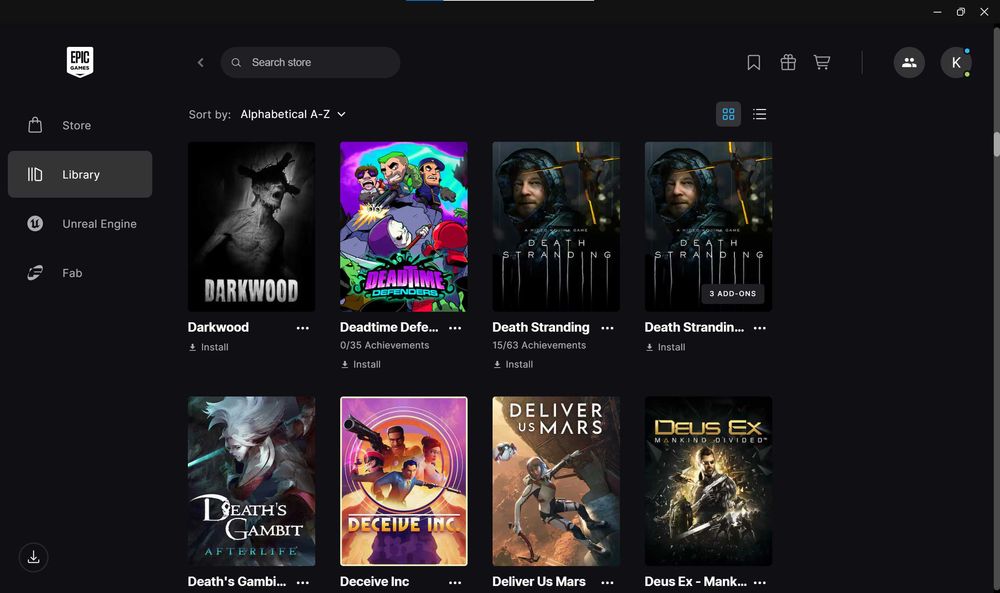
Task: Open more options for Deadtime Defenders
Action: [455, 328]
